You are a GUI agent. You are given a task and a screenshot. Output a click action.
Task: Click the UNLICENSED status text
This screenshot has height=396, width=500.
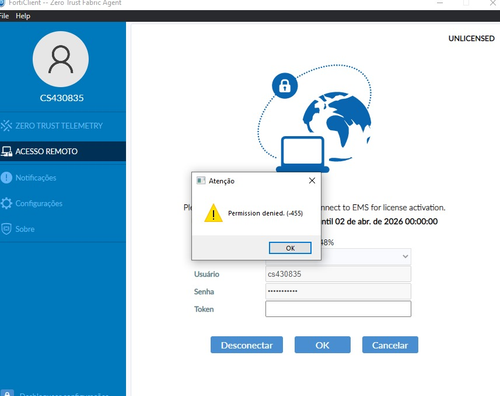pyautogui.click(x=471, y=39)
